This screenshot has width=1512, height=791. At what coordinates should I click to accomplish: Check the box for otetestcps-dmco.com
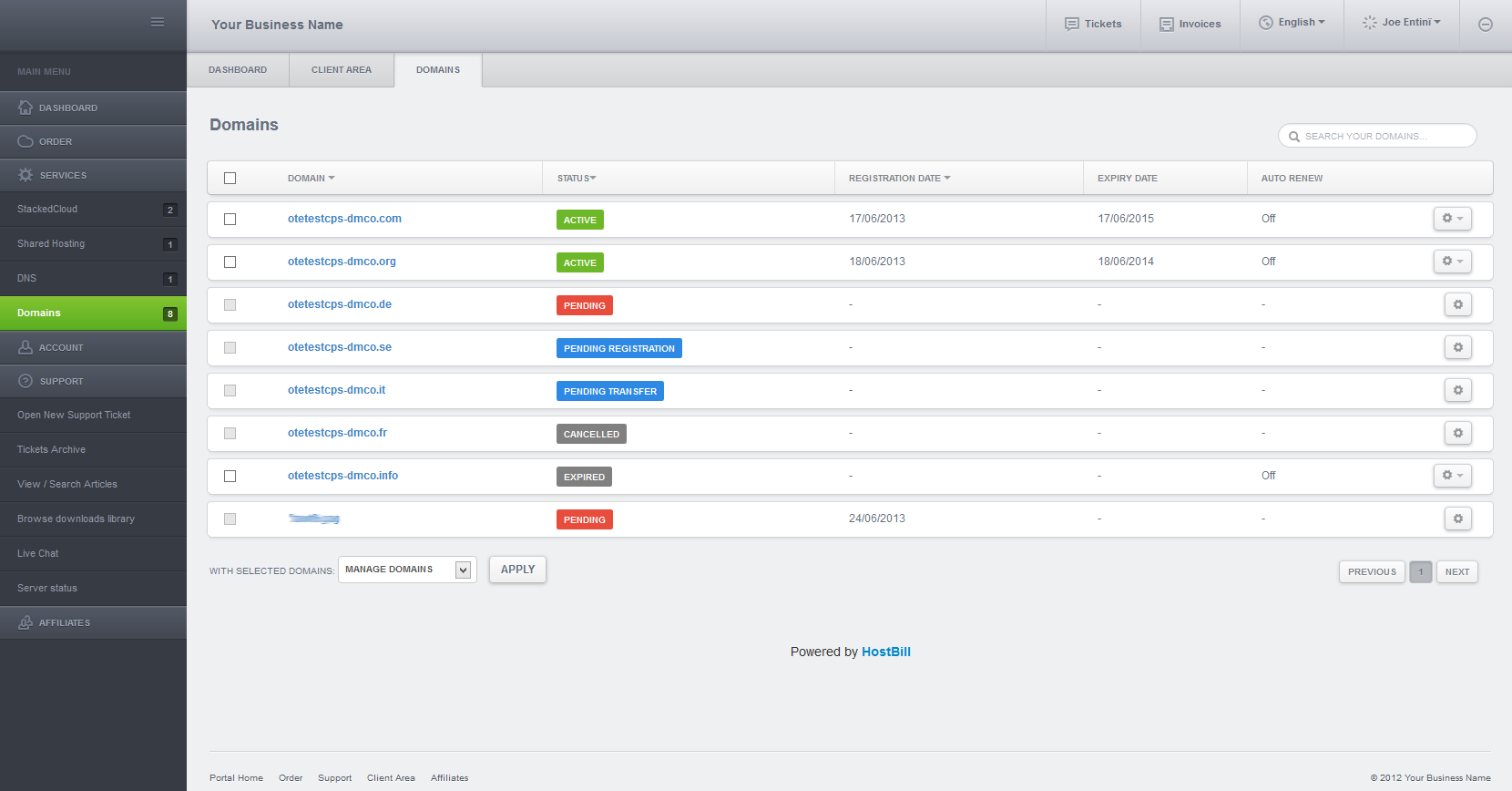pos(230,219)
